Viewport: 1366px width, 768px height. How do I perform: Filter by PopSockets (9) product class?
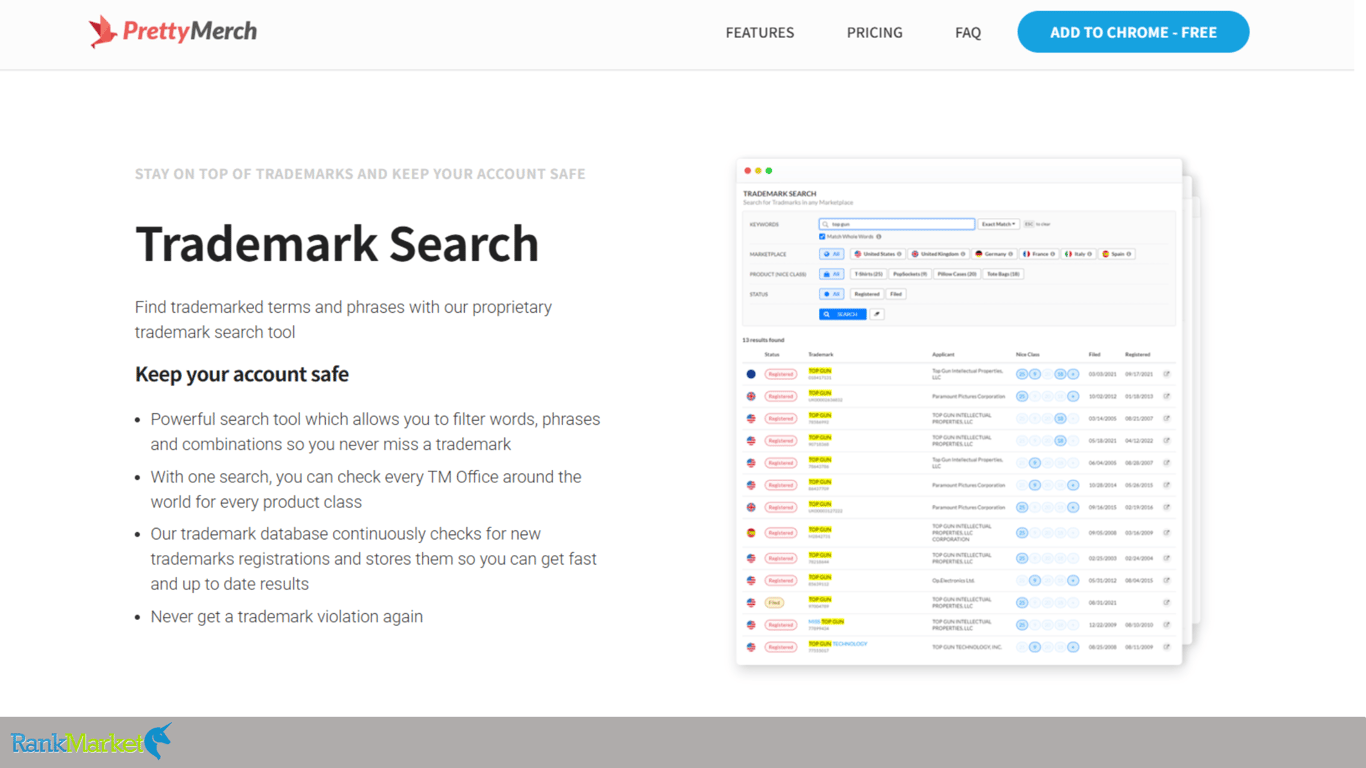pyautogui.click(x=910, y=274)
